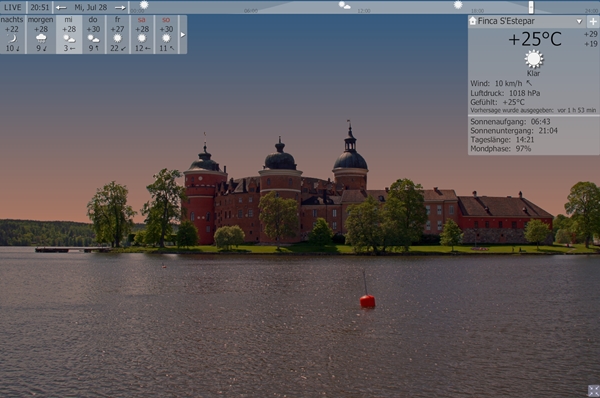Select the so forecast tile
Screen dimensions: 600x398
pos(166,34)
